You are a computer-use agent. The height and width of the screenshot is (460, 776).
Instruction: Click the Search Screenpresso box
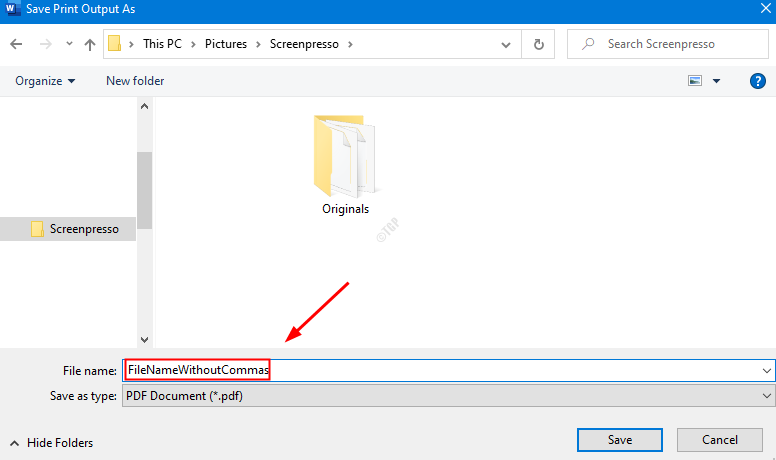(668, 44)
